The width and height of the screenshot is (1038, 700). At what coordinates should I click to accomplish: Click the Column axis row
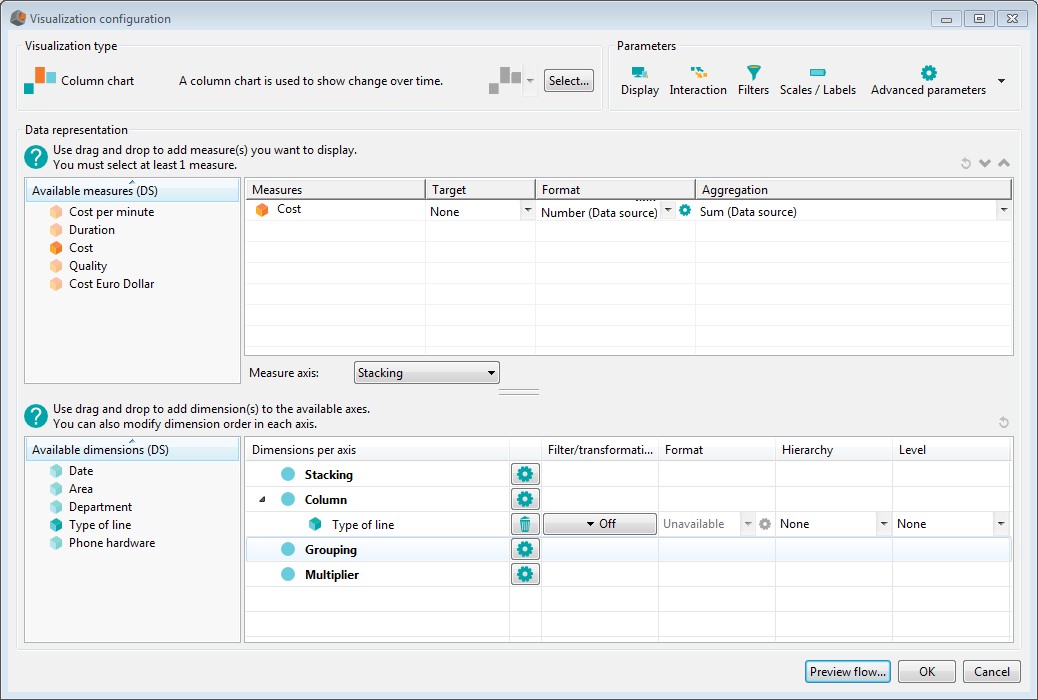[x=325, y=499]
